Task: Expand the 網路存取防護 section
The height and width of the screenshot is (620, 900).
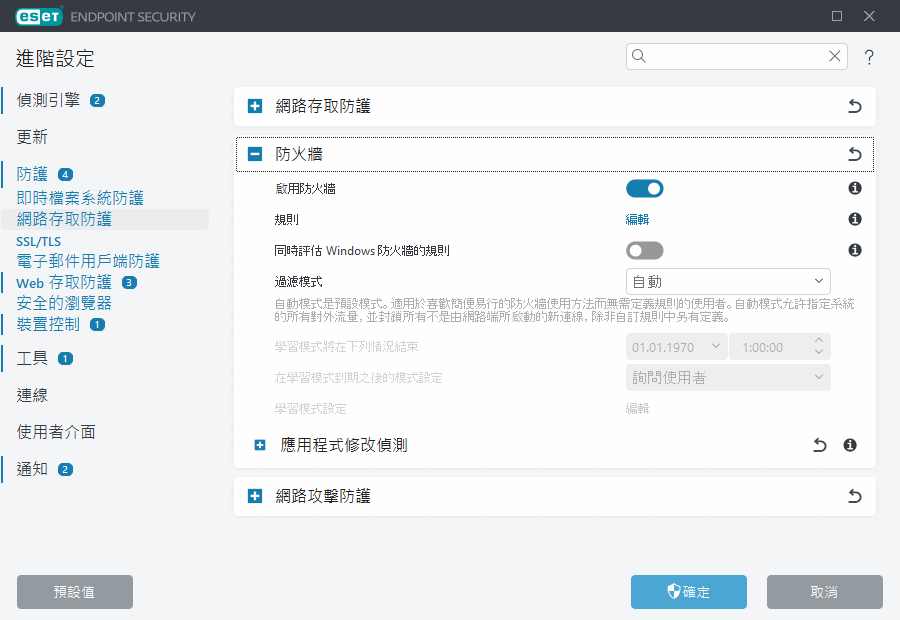Action: [x=255, y=106]
